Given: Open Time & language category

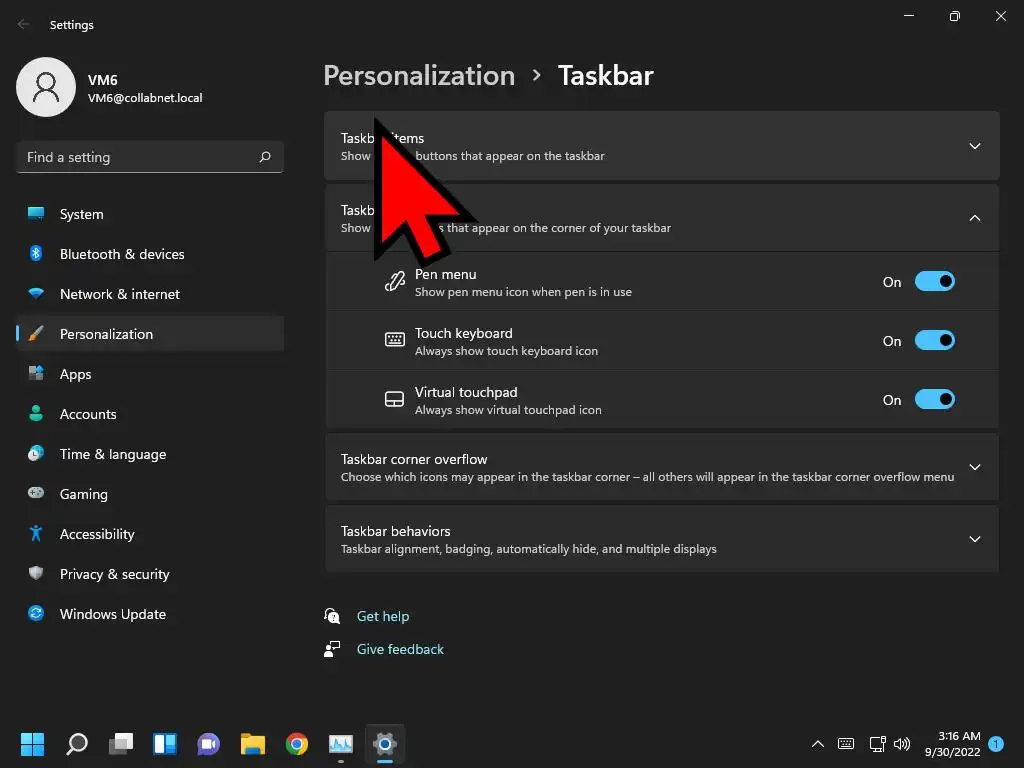Looking at the screenshot, I should pos(150,454).
